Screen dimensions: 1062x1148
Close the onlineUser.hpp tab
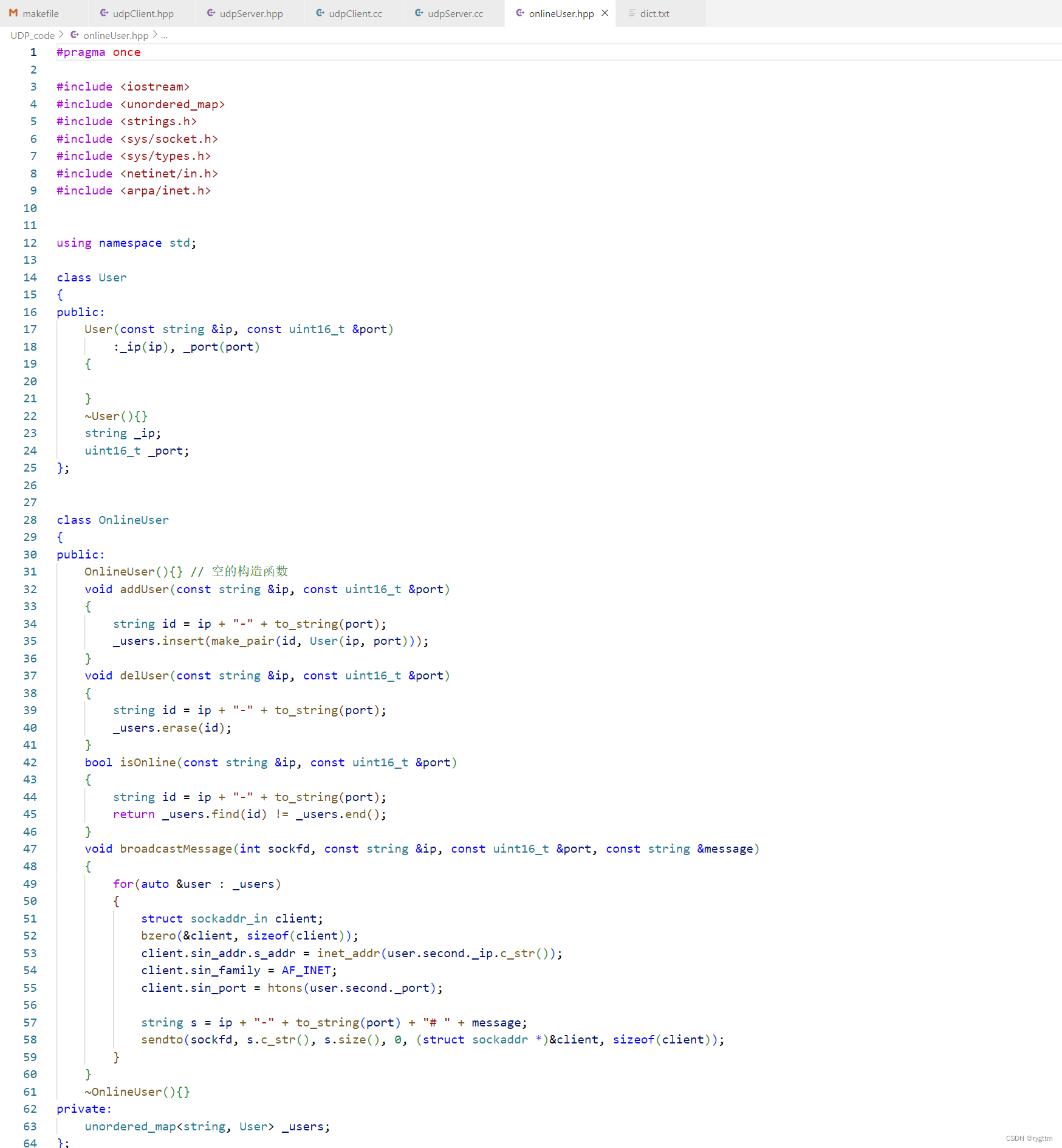(605, 13)
